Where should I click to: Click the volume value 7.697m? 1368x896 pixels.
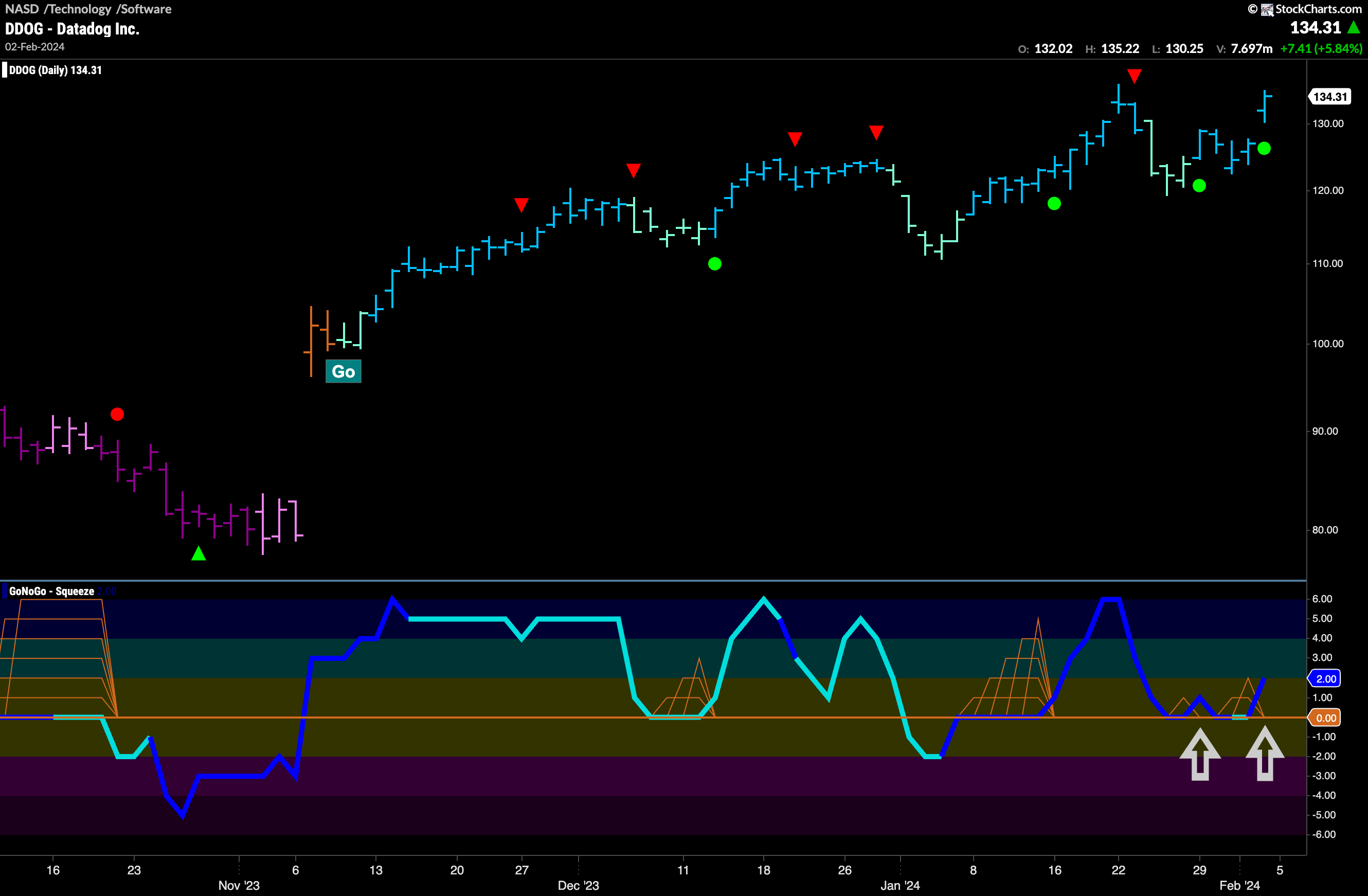1251,49
